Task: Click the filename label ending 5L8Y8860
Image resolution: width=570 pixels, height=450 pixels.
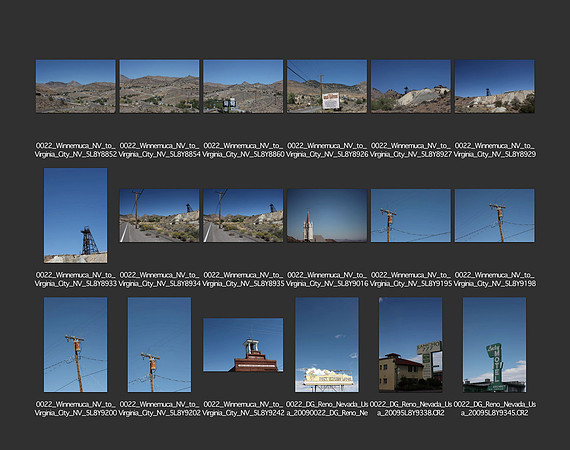Action: (243, 150)
